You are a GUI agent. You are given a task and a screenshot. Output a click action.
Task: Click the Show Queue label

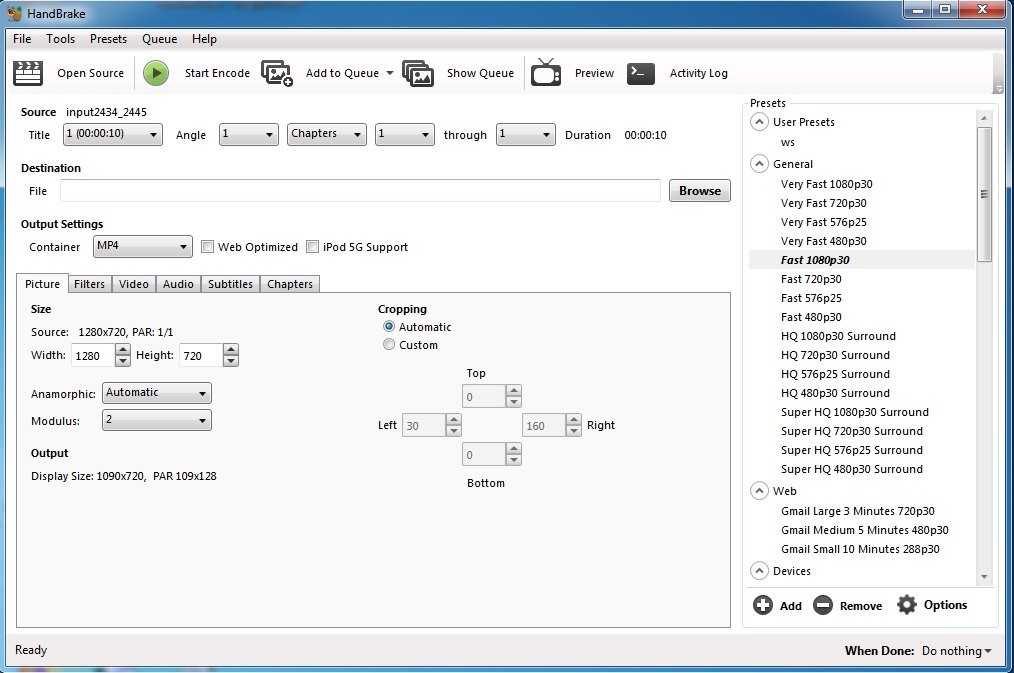[x=480, y=73]
